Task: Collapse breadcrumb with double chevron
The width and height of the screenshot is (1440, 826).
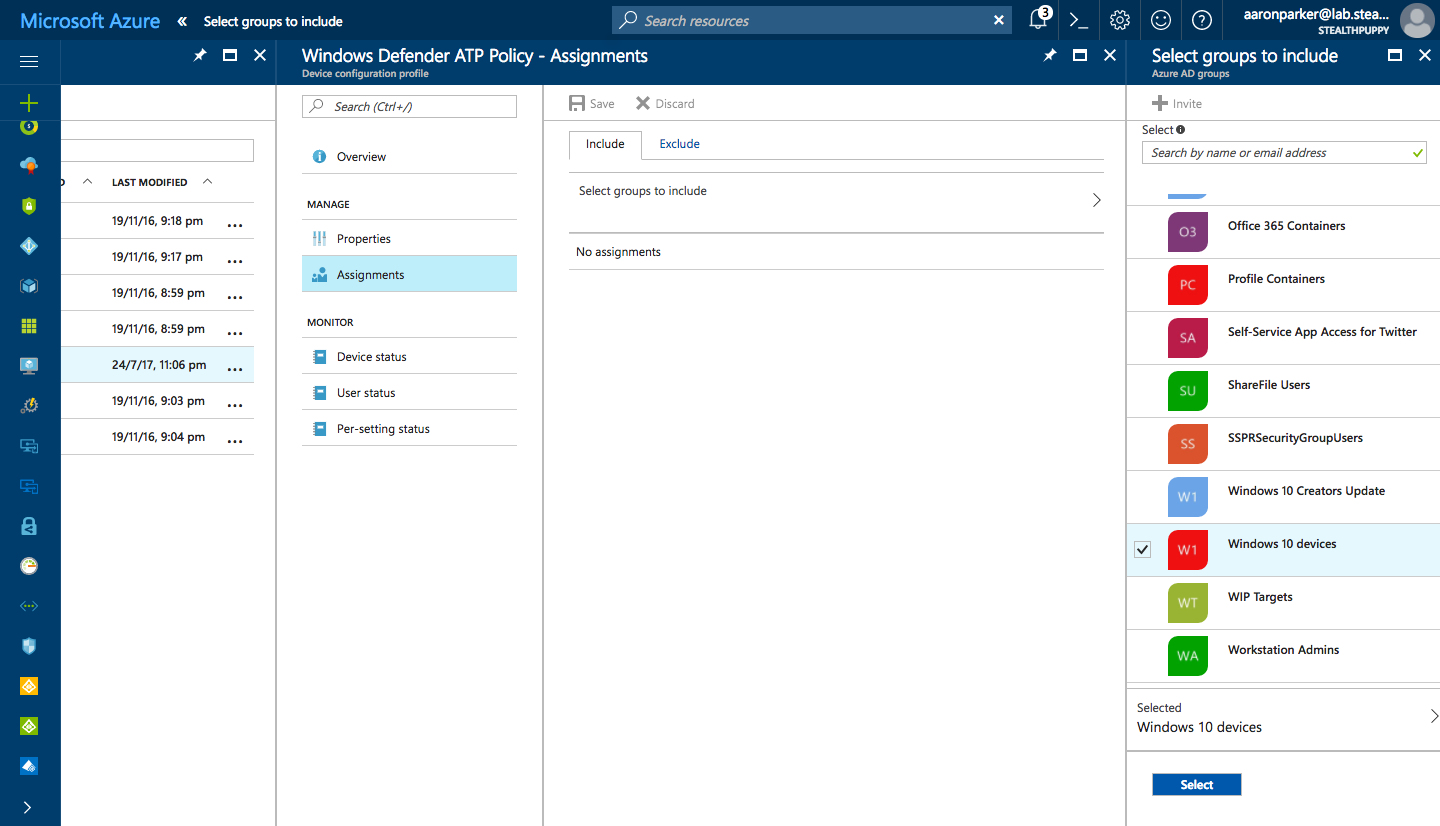Action: point(182,21)
